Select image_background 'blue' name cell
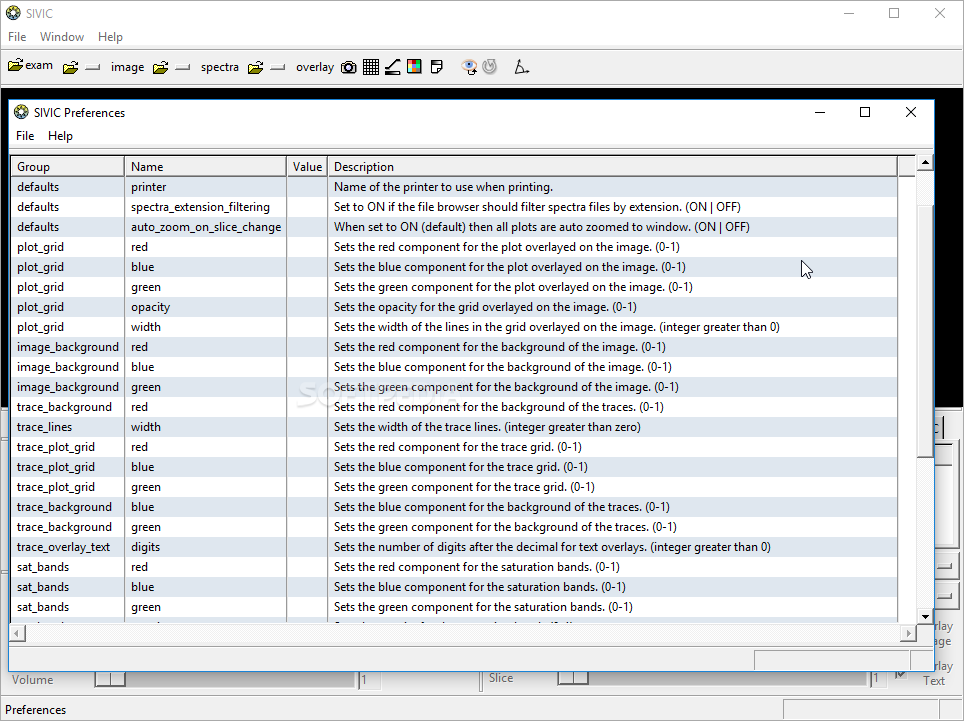Image resolution: width=964 pixels, height=721 pixels. 205,367
